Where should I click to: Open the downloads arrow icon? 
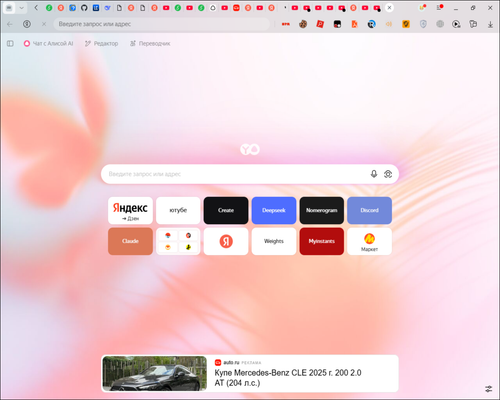490,24
